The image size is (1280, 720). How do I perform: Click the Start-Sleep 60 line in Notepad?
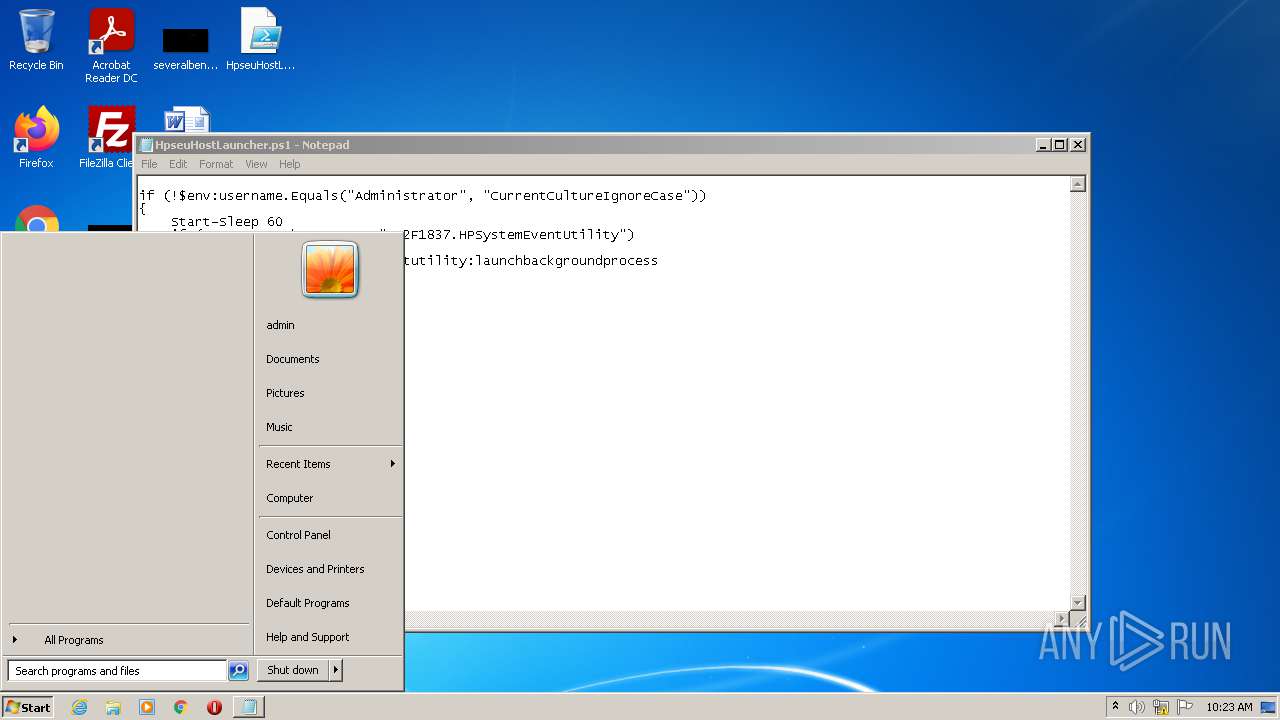pos(227,222)
